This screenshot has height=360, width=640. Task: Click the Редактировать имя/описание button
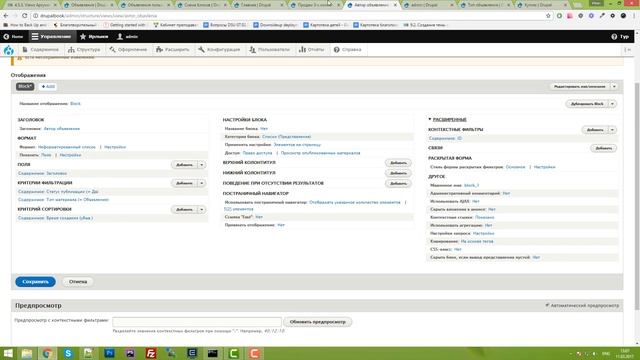pyautogui.click(x=580, y=87)
